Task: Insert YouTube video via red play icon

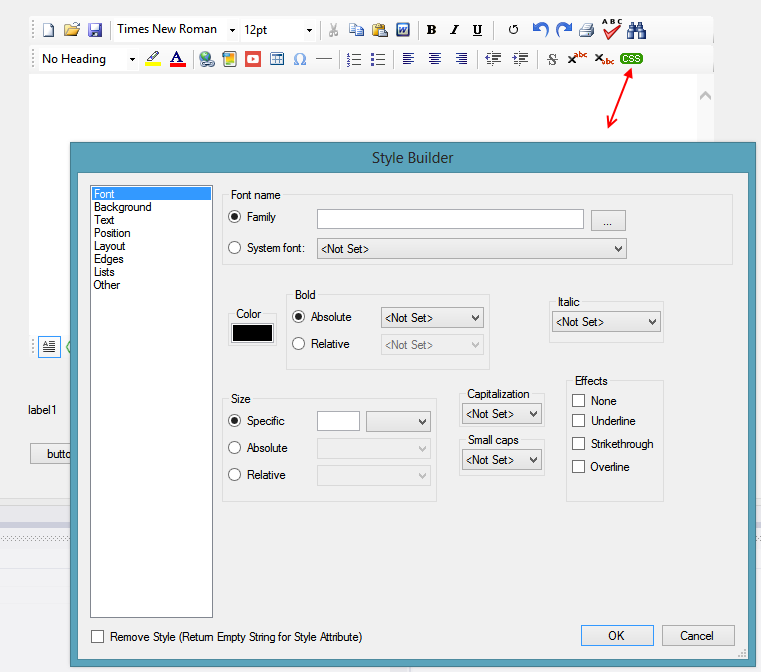Action: click(253, 59)
